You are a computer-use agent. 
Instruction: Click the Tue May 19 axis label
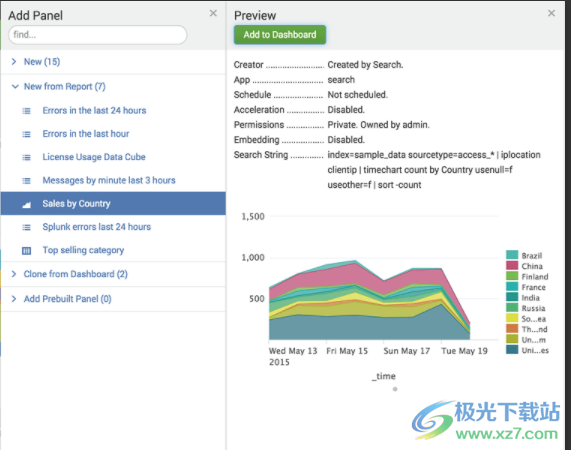click(464, 351)
